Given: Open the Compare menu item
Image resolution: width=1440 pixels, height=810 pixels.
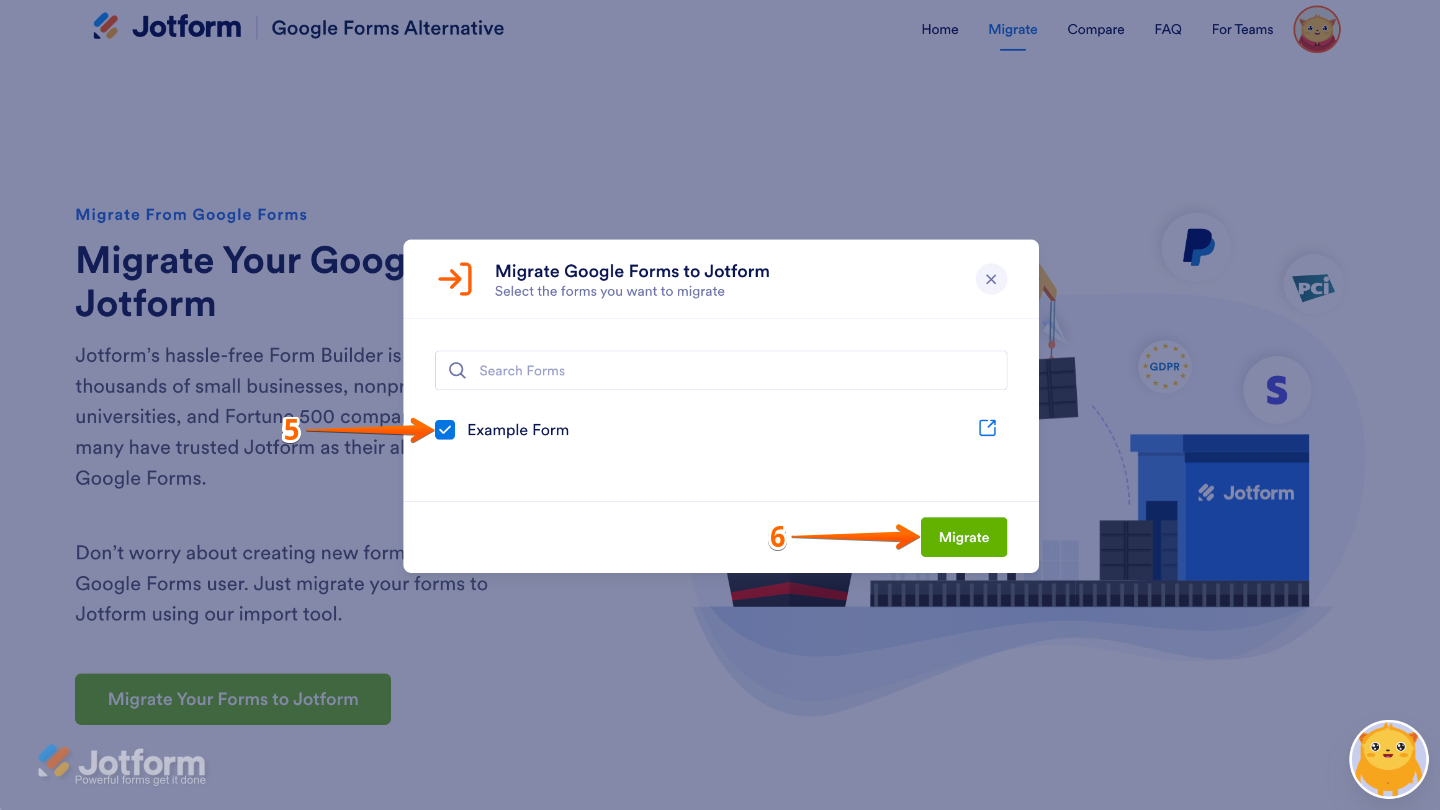Looking at the screenshot, I should pyautogui.click(x=1095, y=29).
